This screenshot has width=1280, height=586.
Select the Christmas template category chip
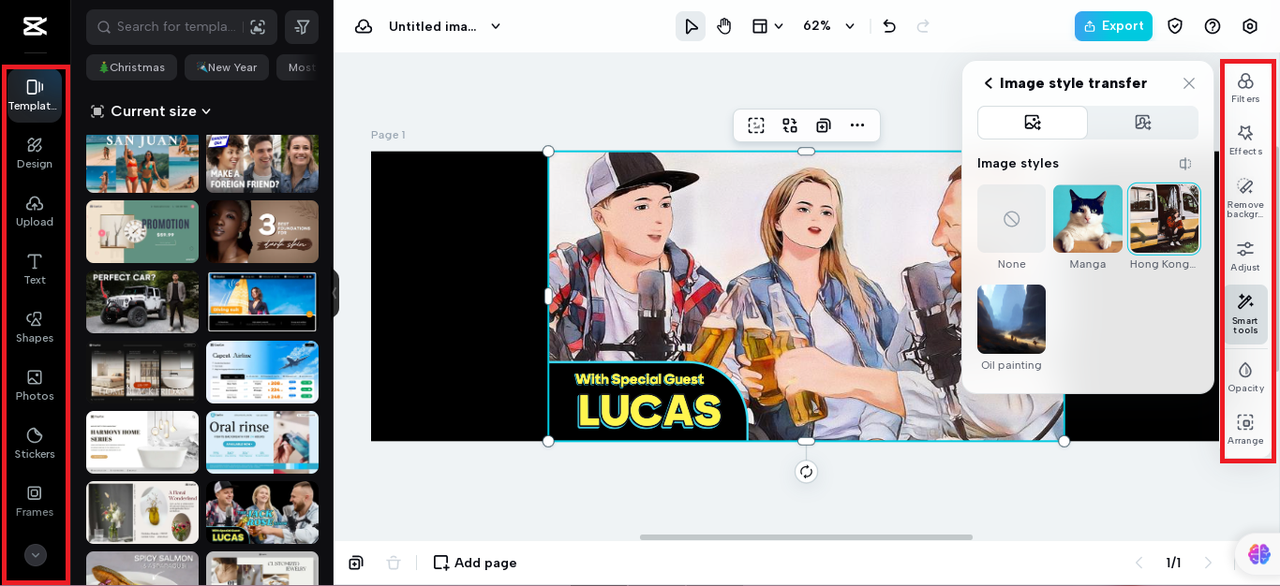(x=131, y=67)
